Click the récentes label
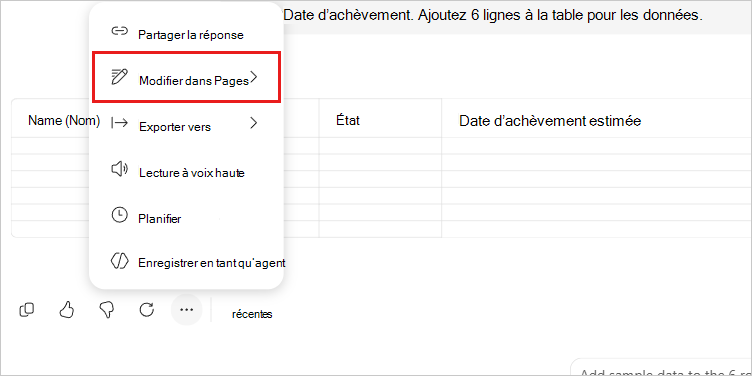 (252, 314)
